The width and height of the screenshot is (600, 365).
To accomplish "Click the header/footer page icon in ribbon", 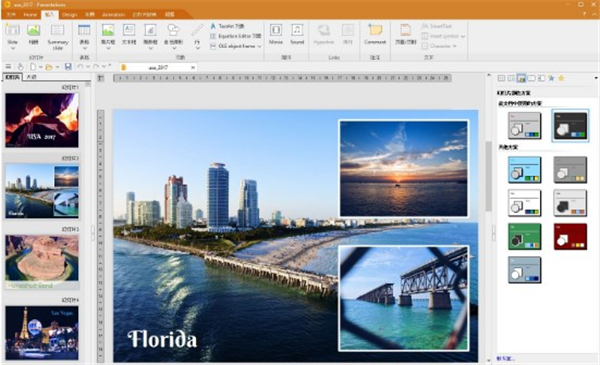I will [405, 34].
